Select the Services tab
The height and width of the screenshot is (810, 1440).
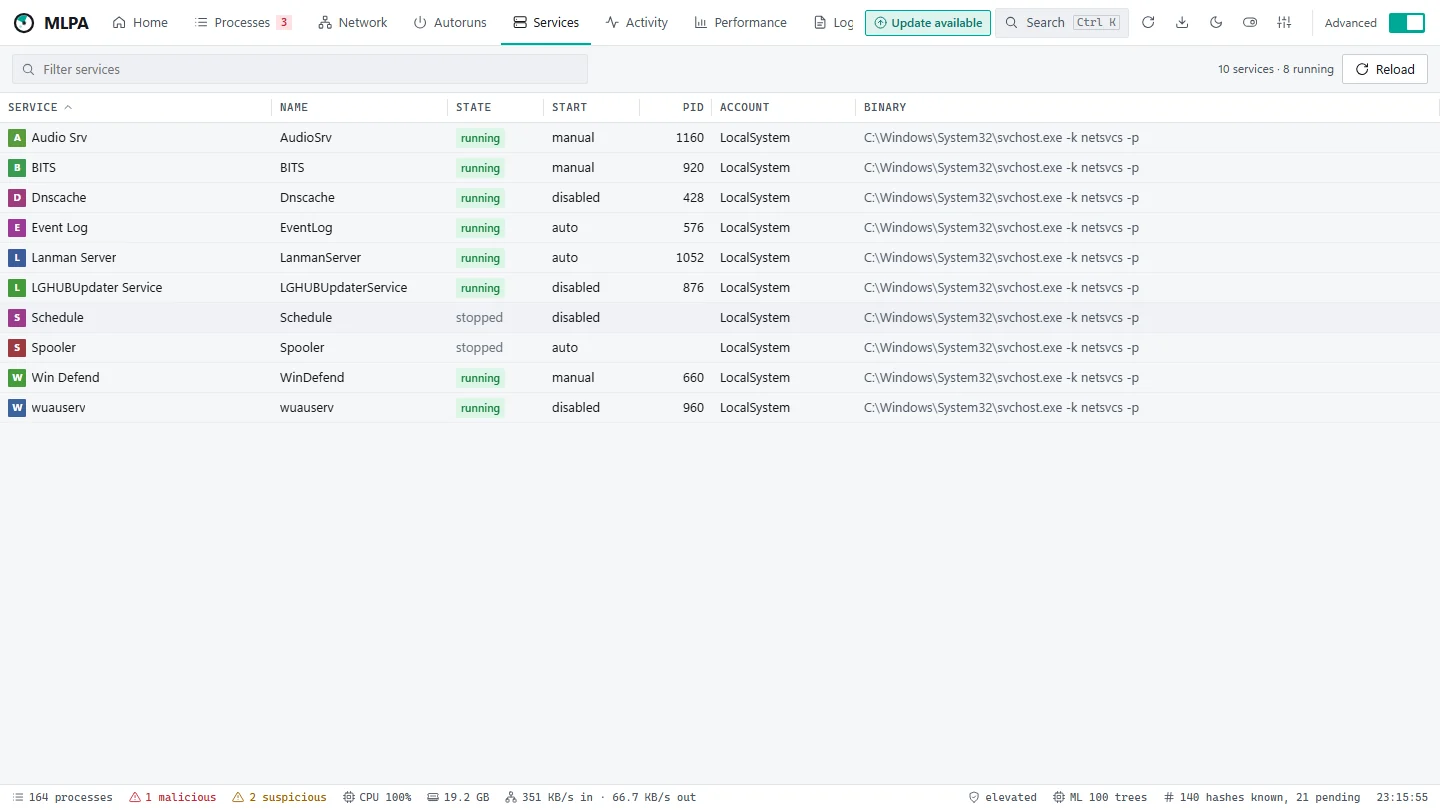click(x=546, y=23)
